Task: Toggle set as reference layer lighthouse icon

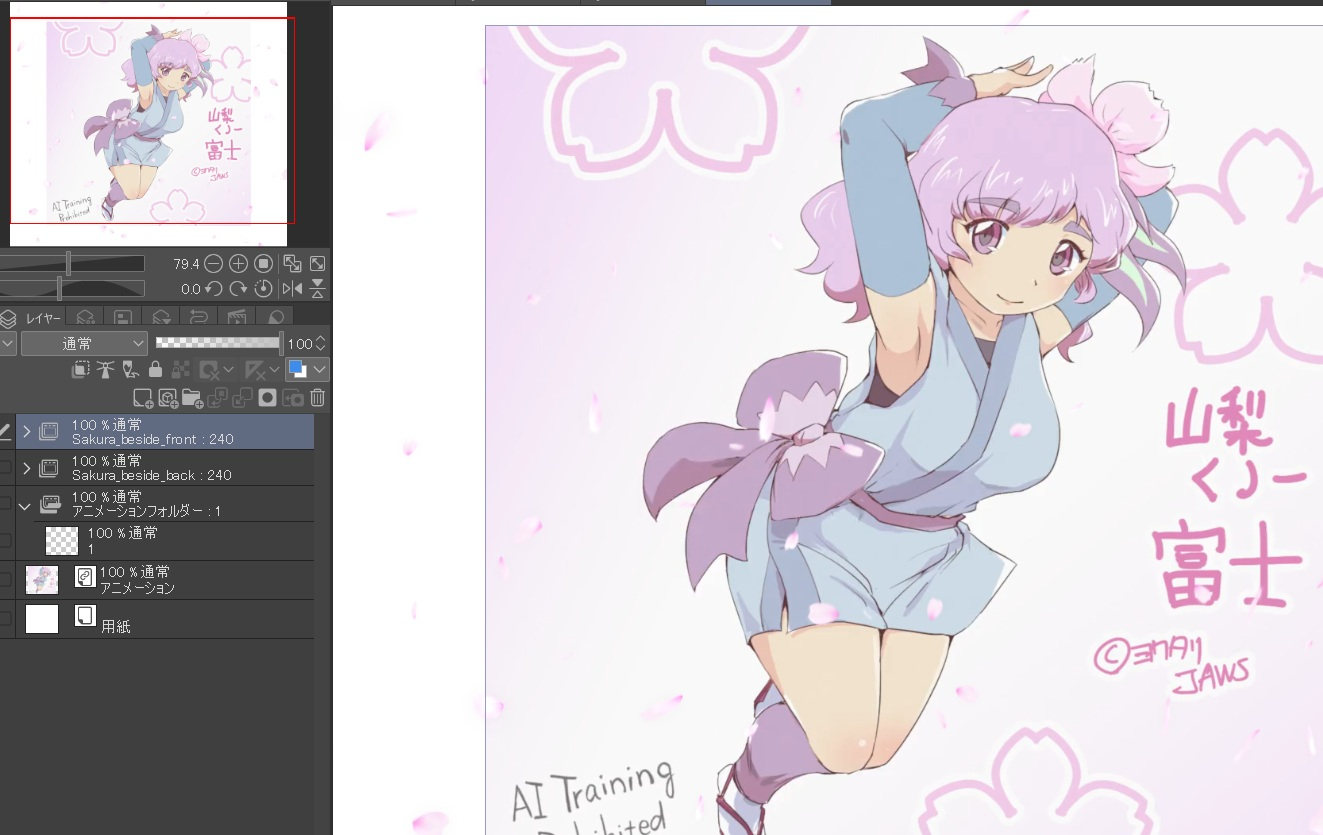Action: pyautogui.click(x=105, y=370)
